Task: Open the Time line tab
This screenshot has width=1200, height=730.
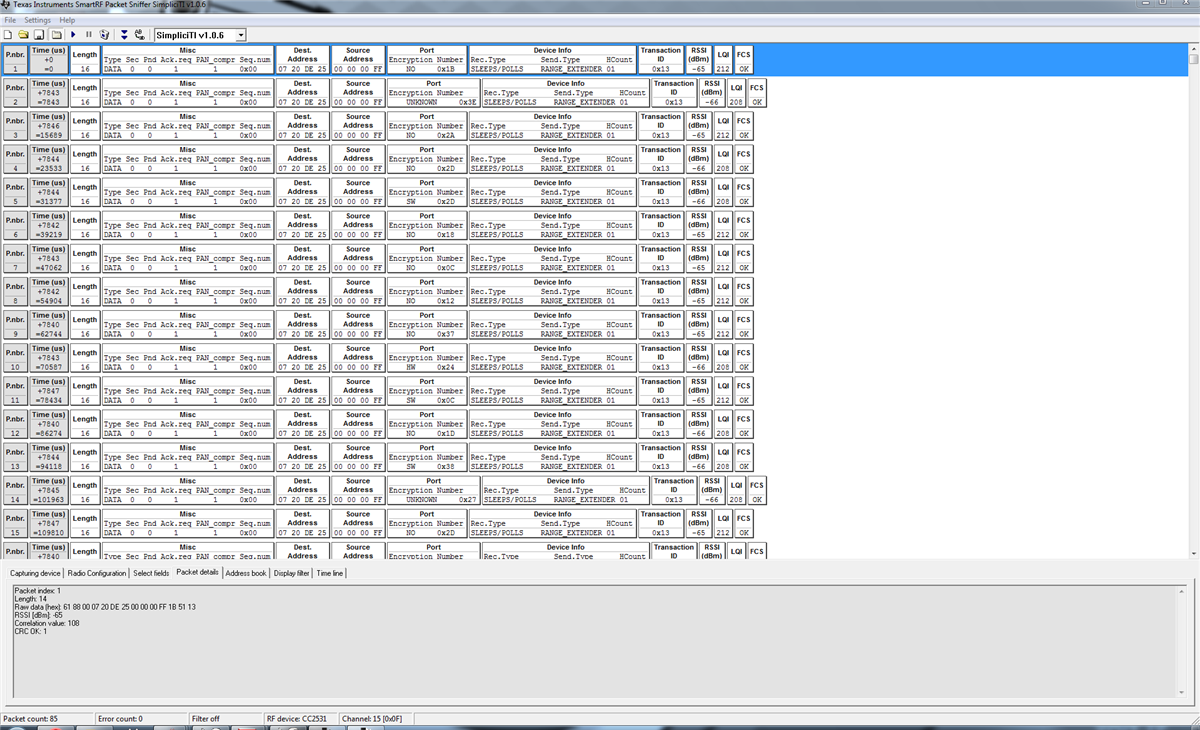Action: 330,573
